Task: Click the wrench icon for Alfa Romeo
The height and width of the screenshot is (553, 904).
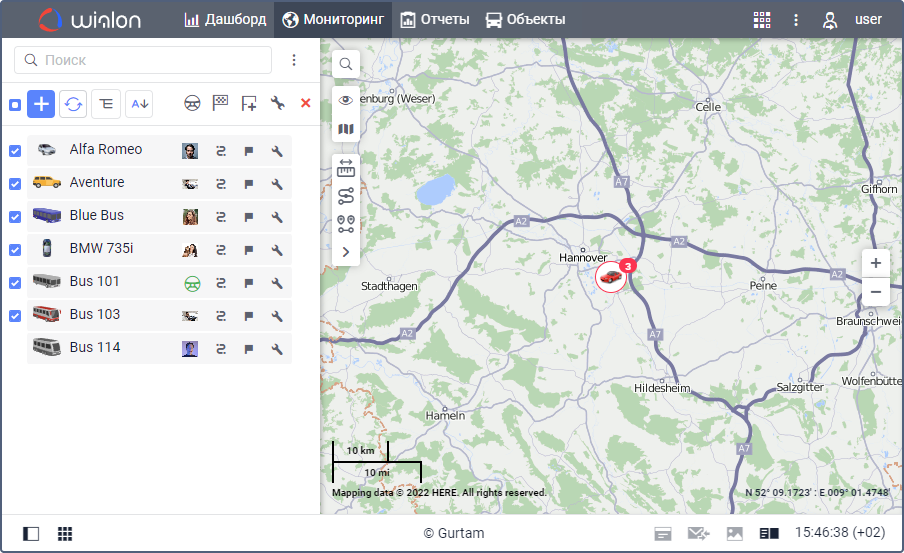Action: pos(277,151)
